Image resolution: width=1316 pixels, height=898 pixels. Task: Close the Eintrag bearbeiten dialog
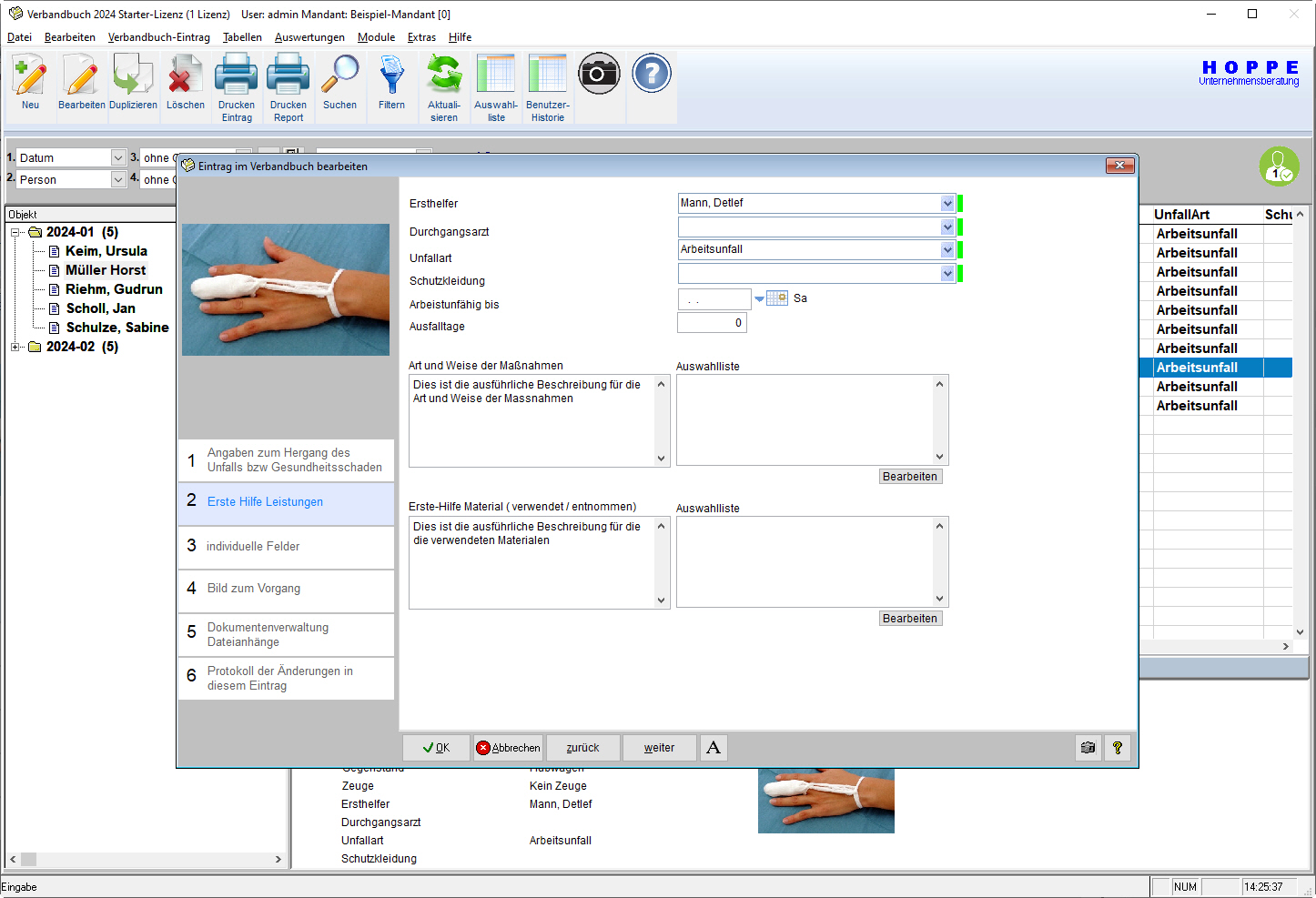pyautogui.click(x=1119, y=166)
